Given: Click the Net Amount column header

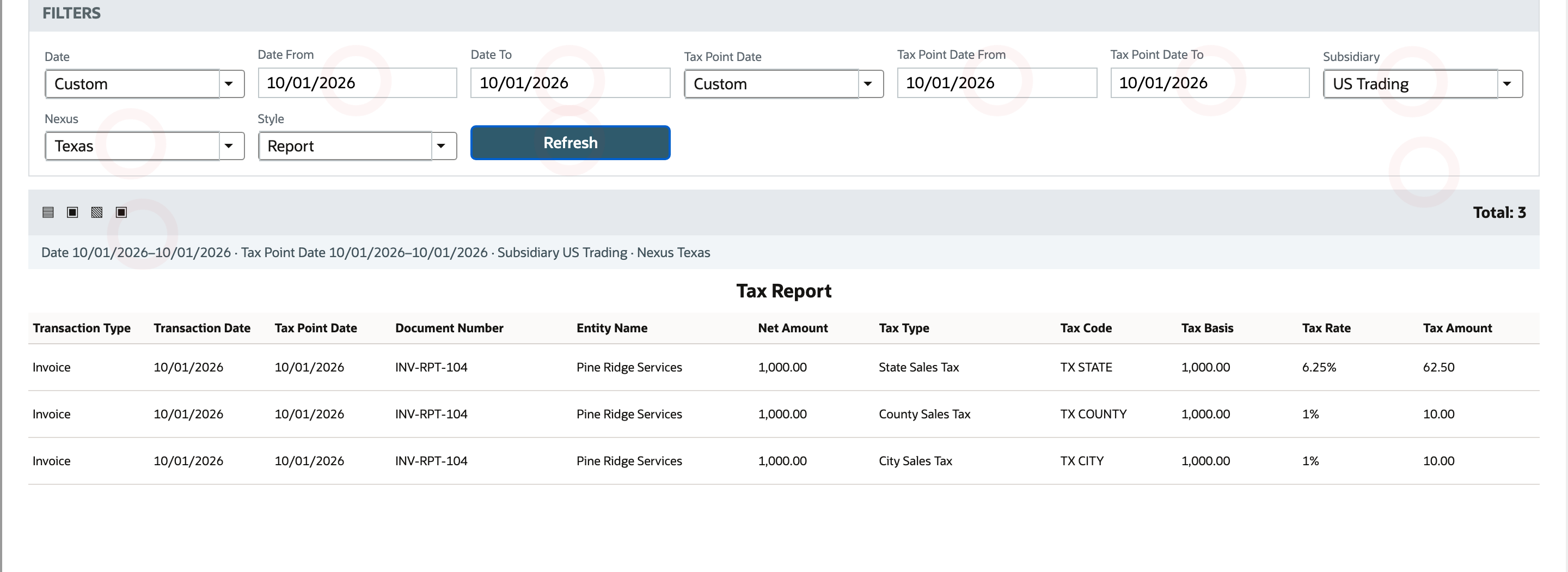Looking at the screenshot, I should tap(793, 328).
